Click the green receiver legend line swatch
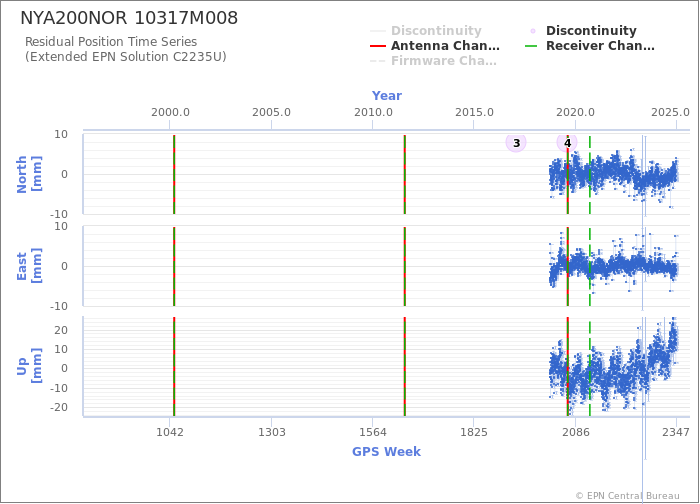This screenshot has height=504, width=700. pyautogui.click(x=531, y=46)
